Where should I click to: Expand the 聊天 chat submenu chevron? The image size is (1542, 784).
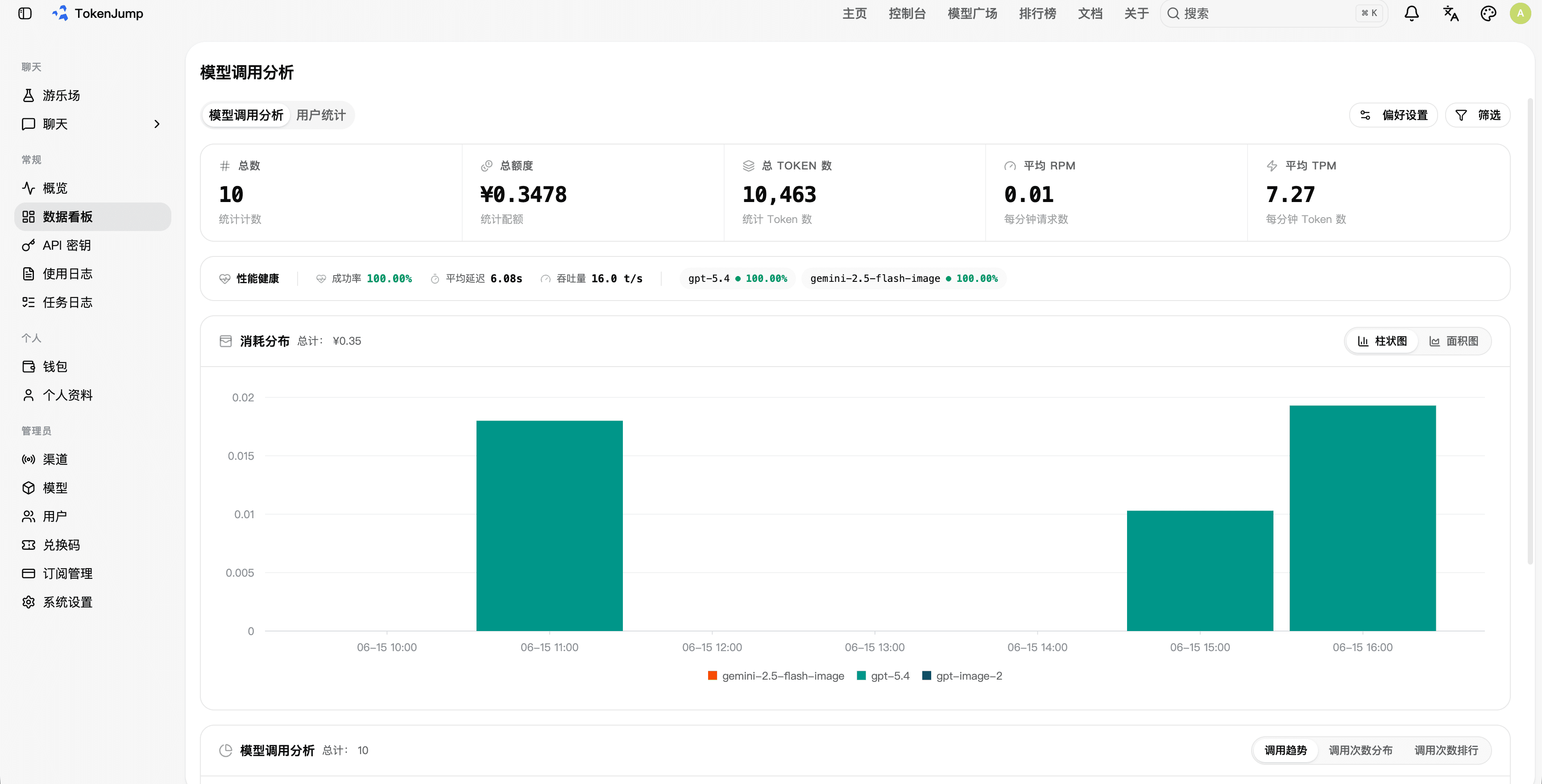pyautogui.click(x=157, y=124)
